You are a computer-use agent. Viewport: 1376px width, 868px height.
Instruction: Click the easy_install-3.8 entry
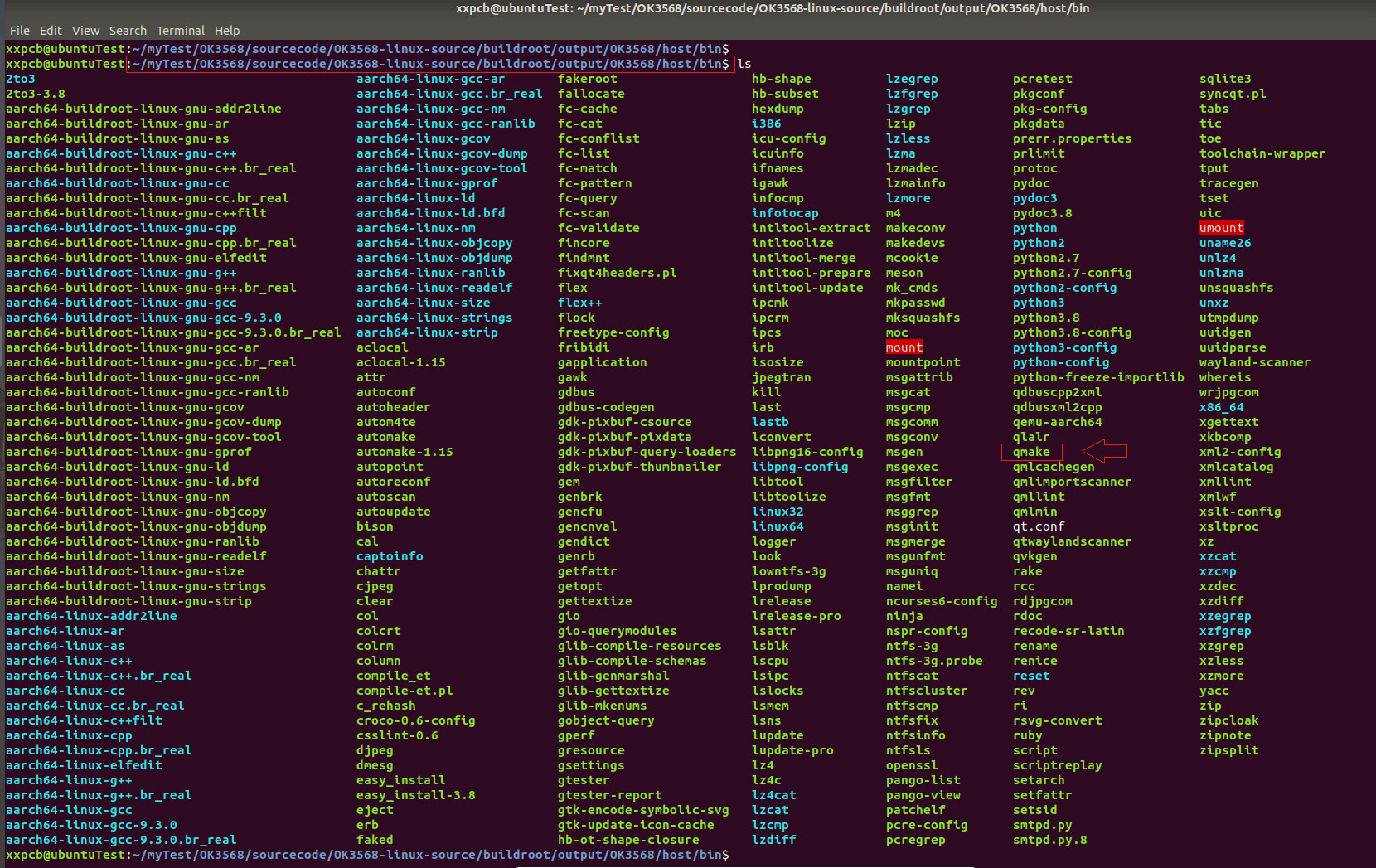pyautogui.click(x=416, y=795)
